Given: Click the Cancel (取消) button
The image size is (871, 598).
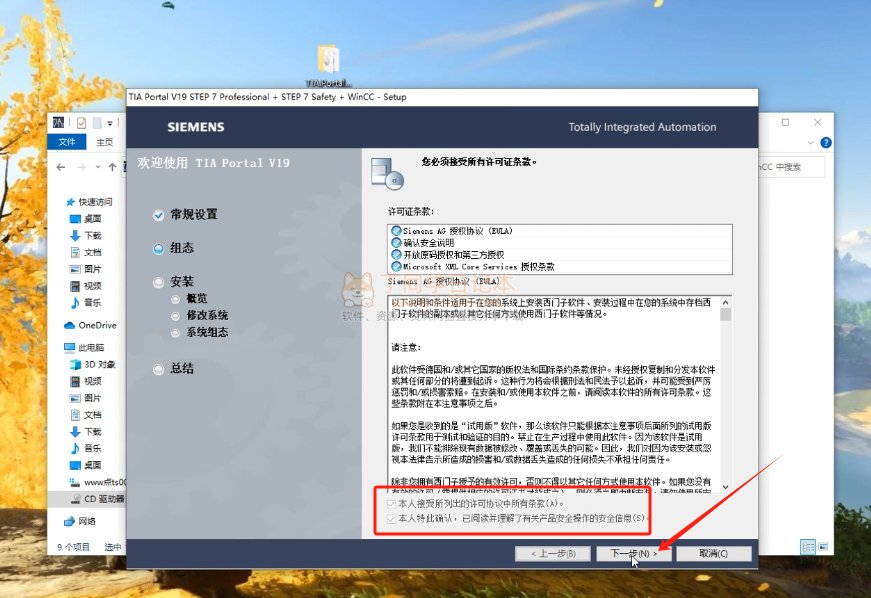Looking at the screenshot, I should [714, 554].
